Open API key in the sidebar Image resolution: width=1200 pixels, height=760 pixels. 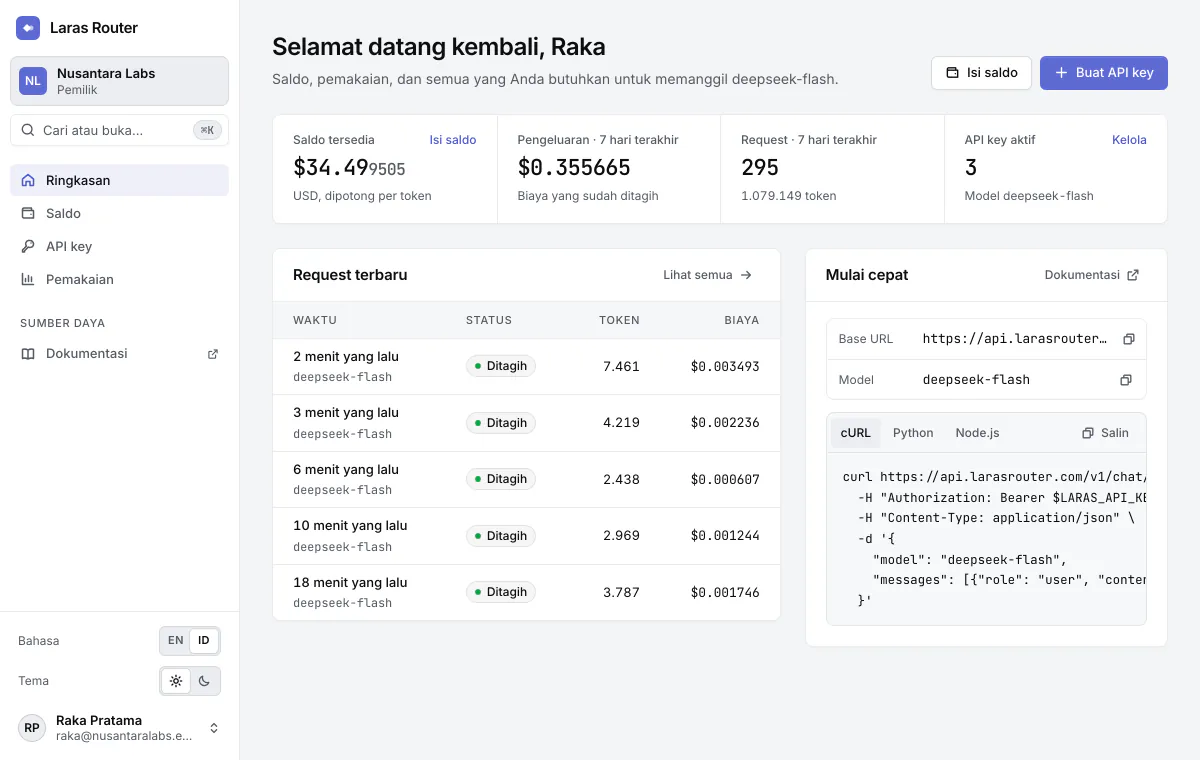[119, 246]
